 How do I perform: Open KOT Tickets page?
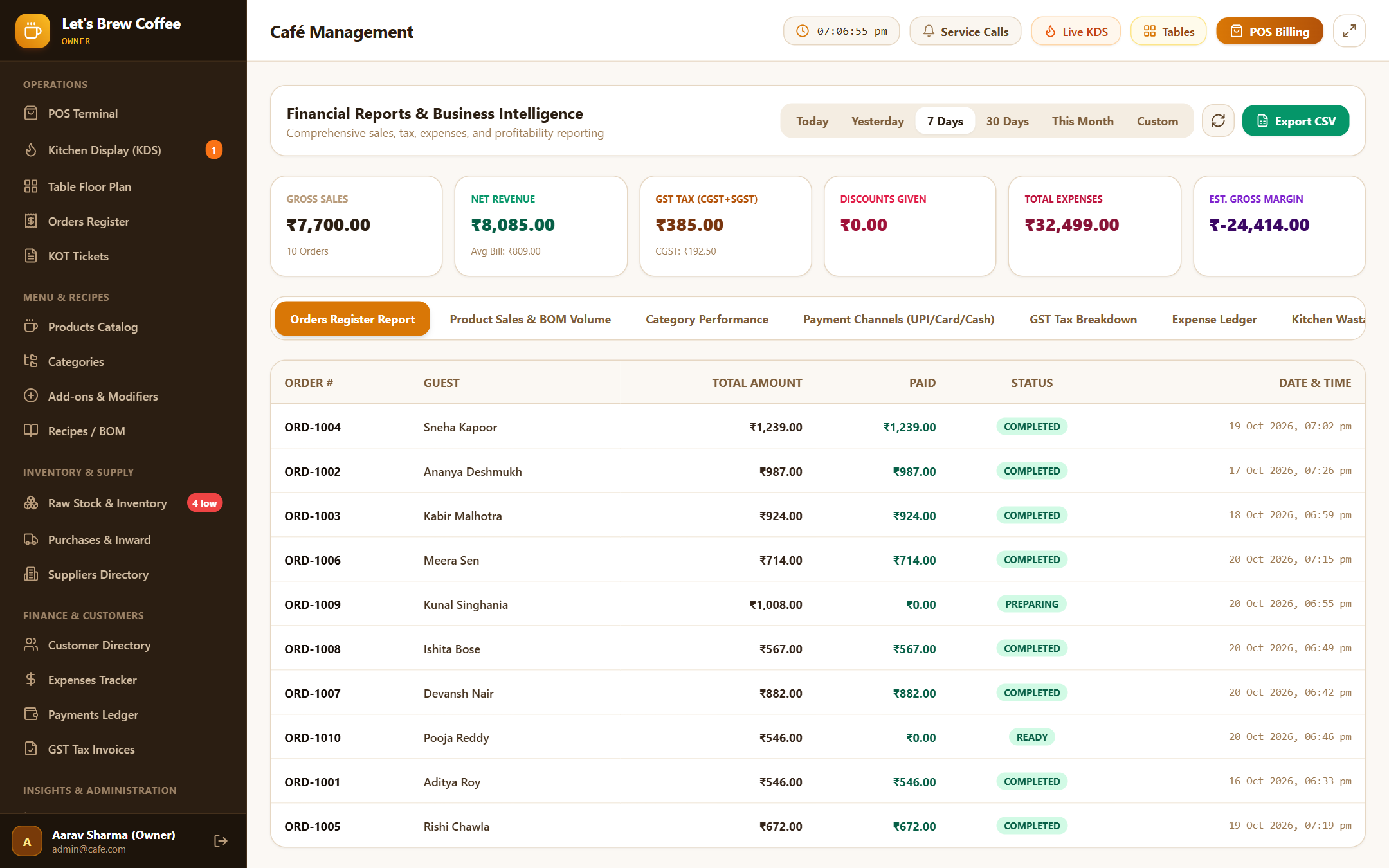click(x=123, y=256)
